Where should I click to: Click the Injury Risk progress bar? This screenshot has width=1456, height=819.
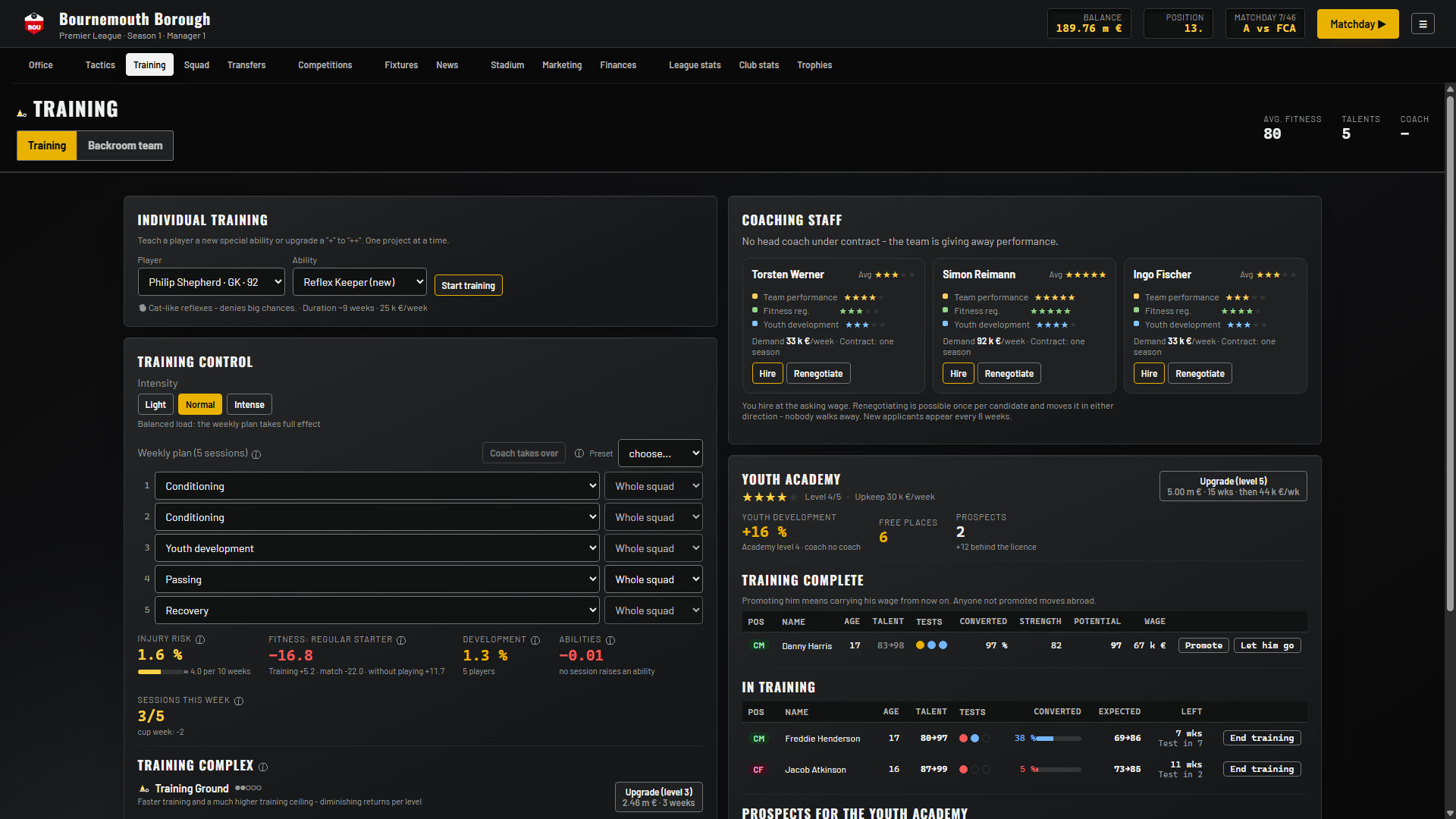click(160, 672)
